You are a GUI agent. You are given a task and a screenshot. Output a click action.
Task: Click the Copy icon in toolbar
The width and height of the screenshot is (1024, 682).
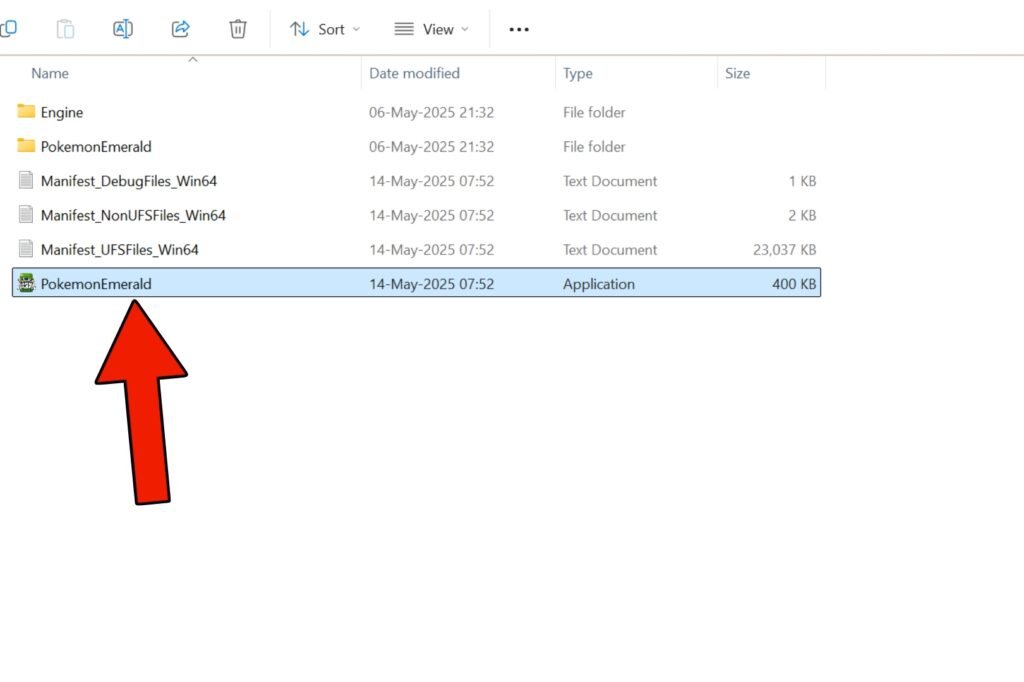pyautogui.click(x=8, y=29)
